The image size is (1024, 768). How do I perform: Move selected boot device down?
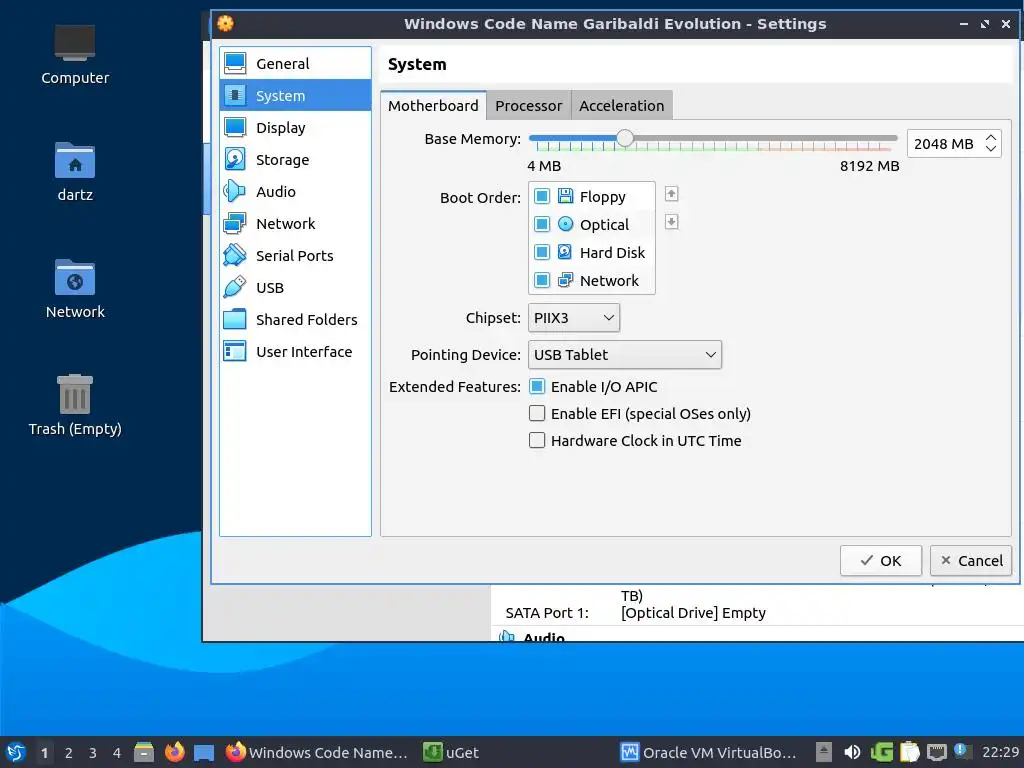click(x=671, y=222)
